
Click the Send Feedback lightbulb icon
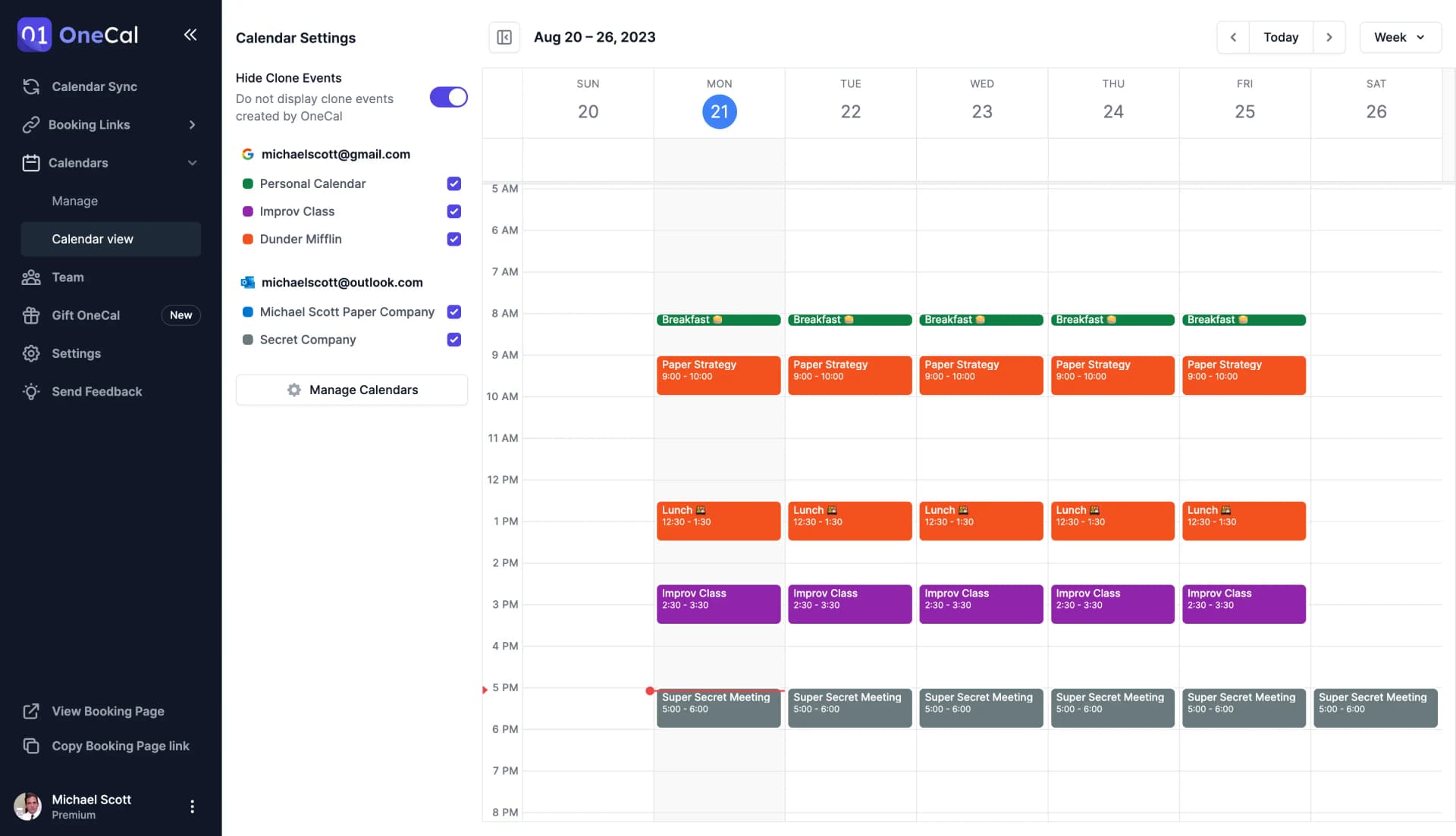pyautogui.click(x=31, y=392)
